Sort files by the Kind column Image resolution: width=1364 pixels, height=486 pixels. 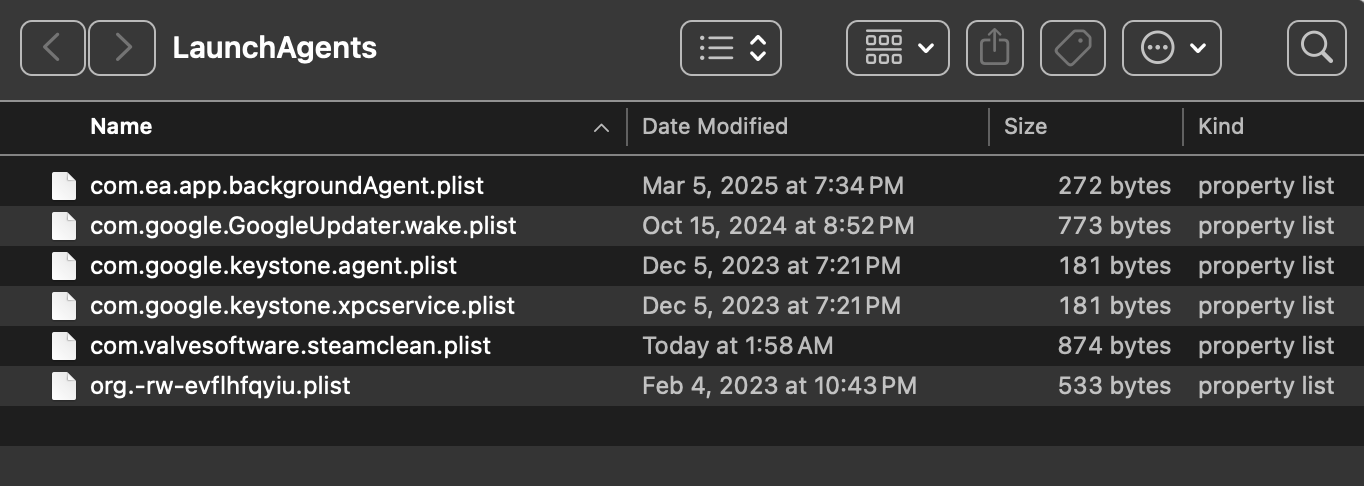(1221, 127)
